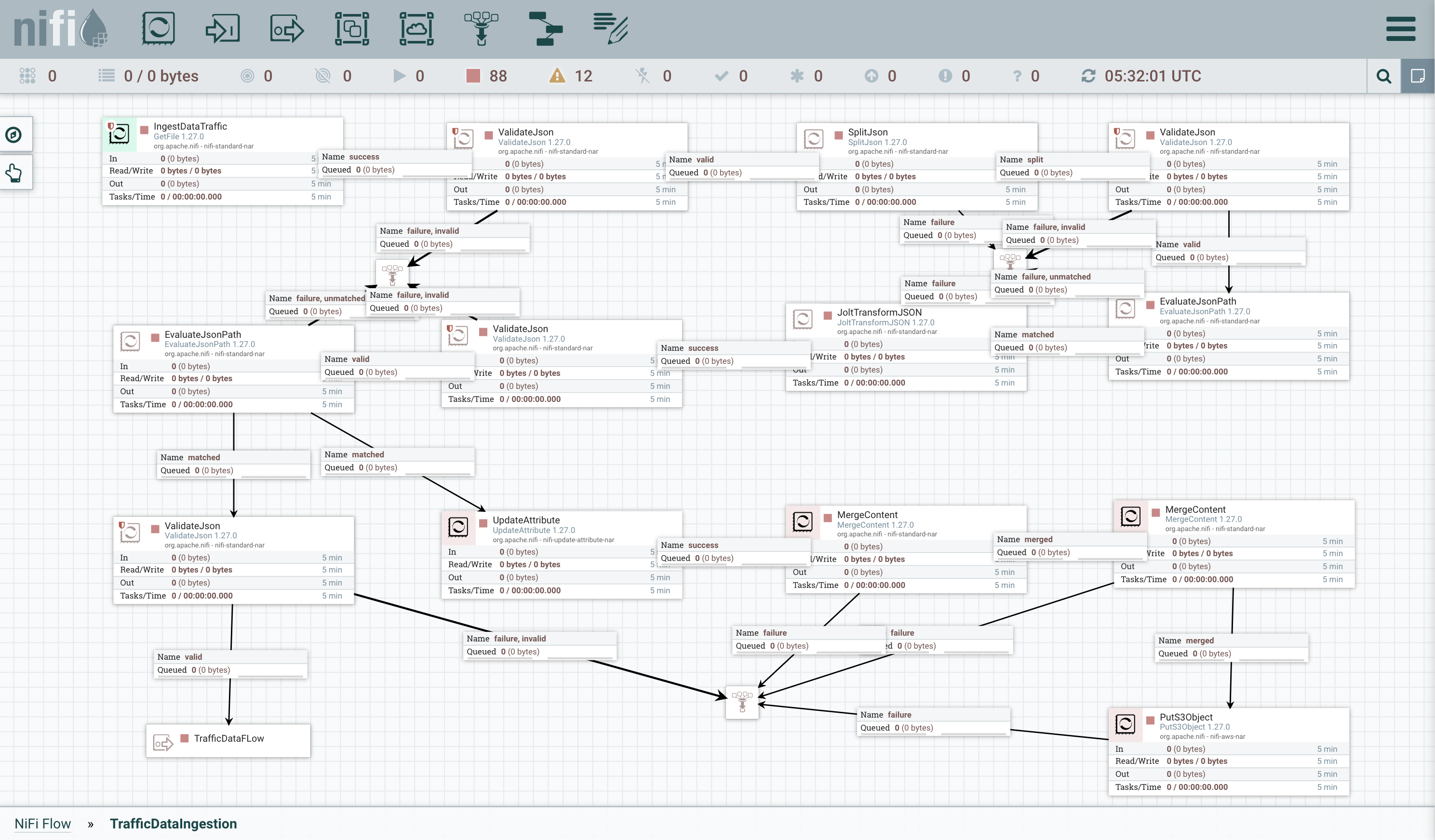
Task: Select the 'success' connection from IngestDataTraffic
Action: (395, 163)
